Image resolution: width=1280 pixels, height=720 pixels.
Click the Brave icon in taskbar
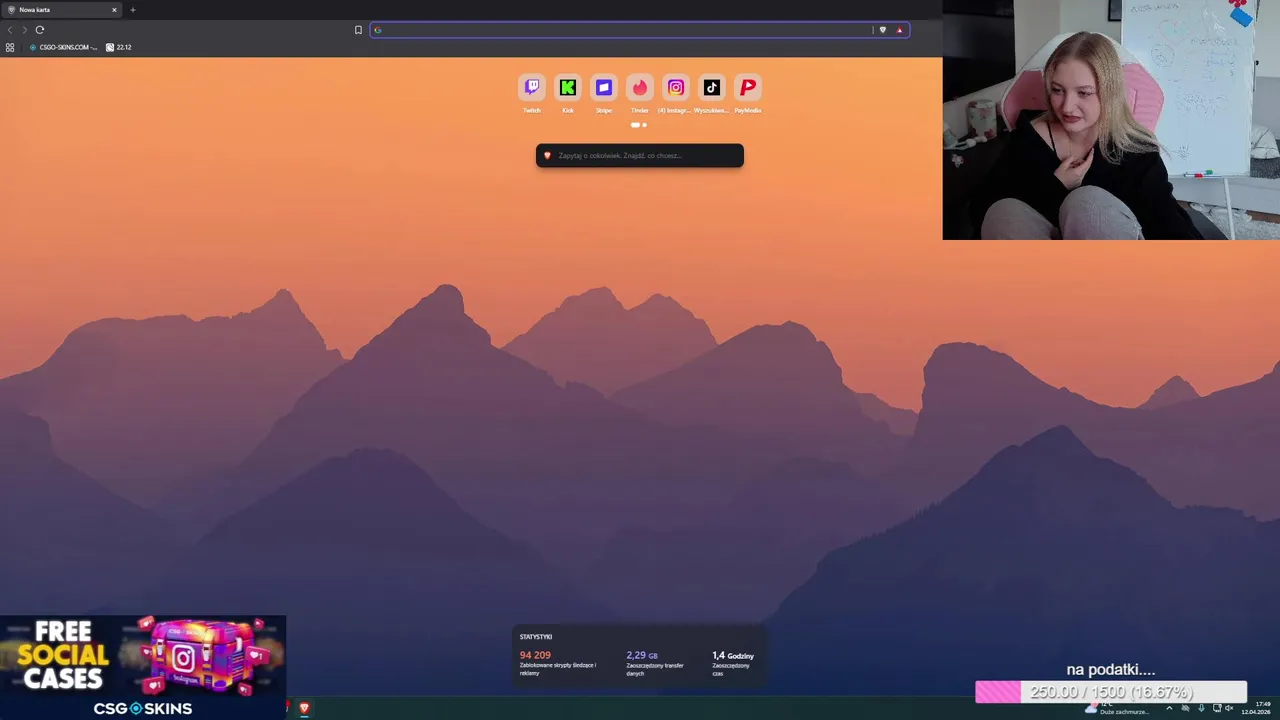[304, 708]
